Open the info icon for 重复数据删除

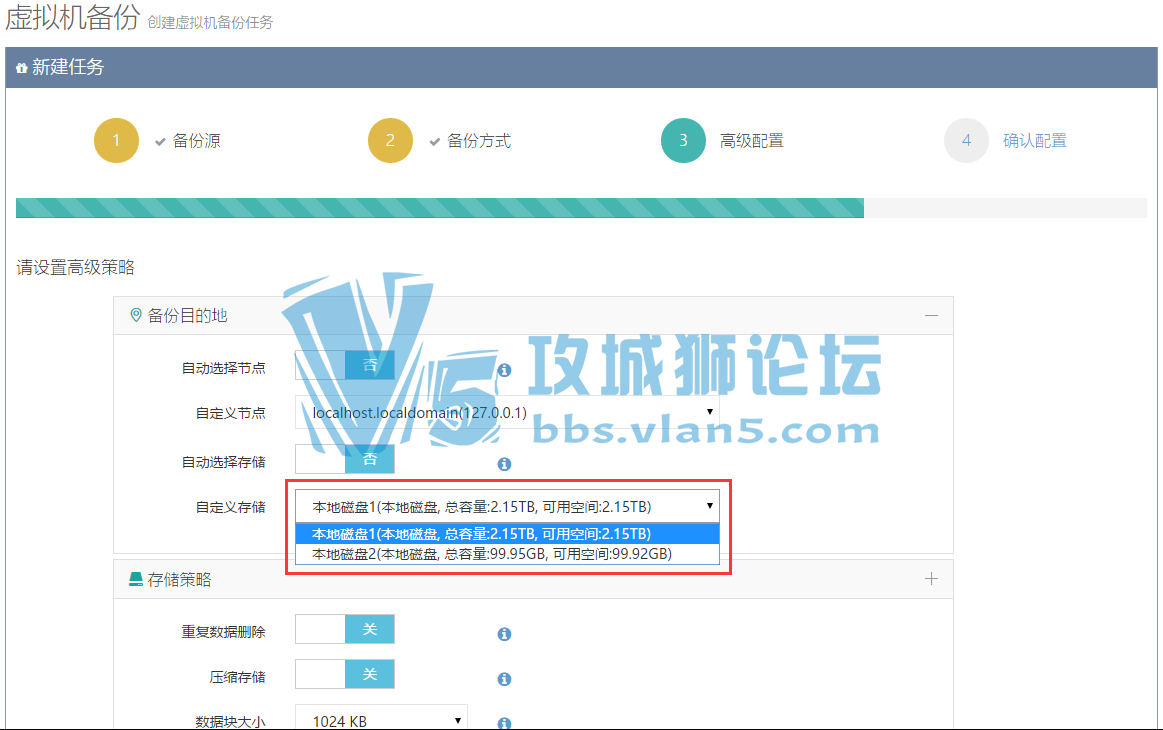click(x=504, y=634)
